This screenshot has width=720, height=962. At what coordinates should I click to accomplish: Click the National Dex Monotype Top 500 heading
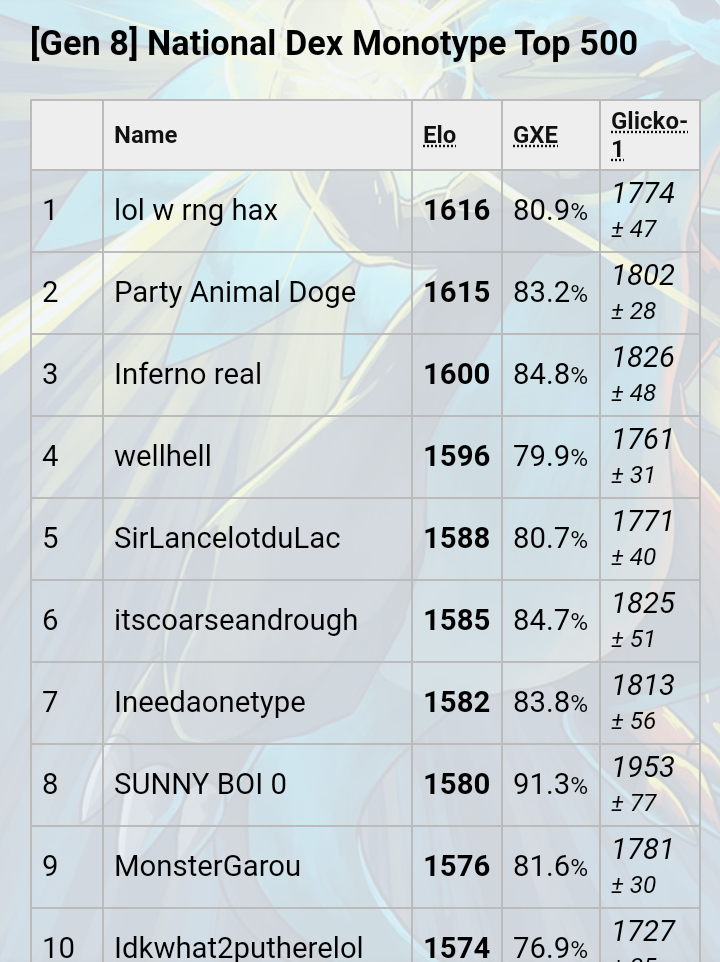pyautogui.click(x=334, y=44)
